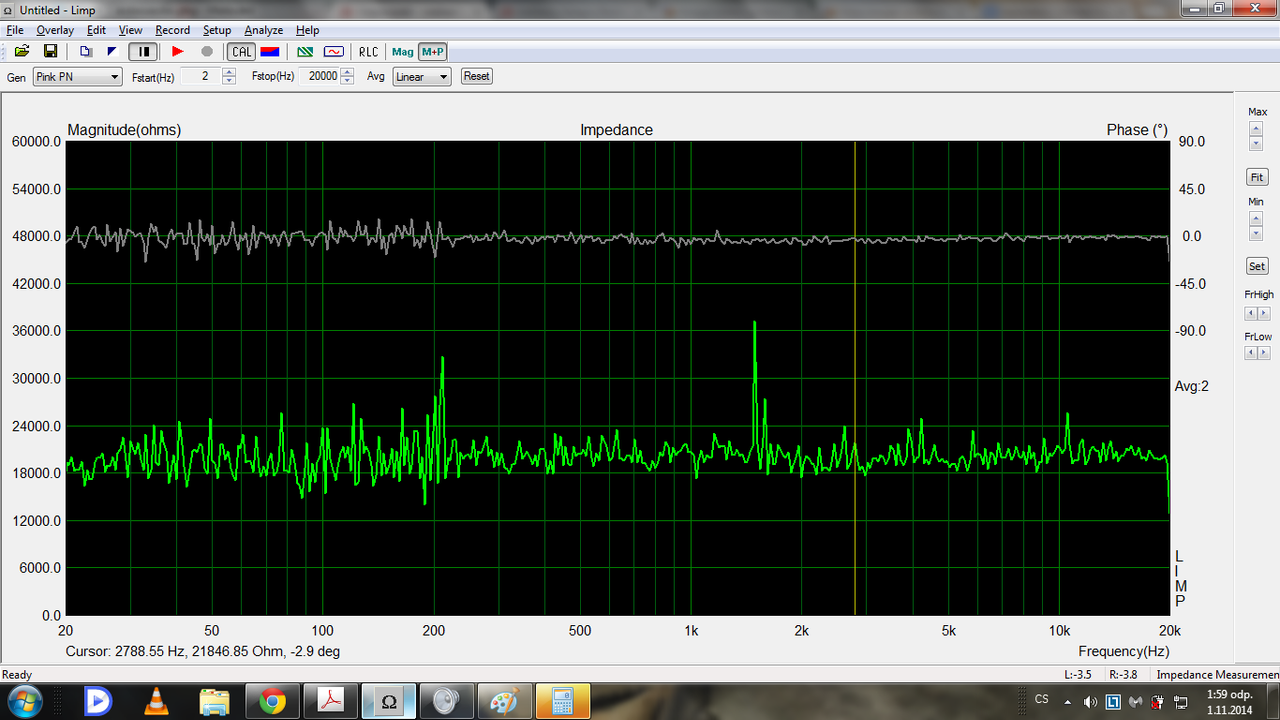Image resolution: width=1280 pixels, height=720 pixels.
Task: Decrease Fstart frequency with the down arrow
Action: [230, 80]
